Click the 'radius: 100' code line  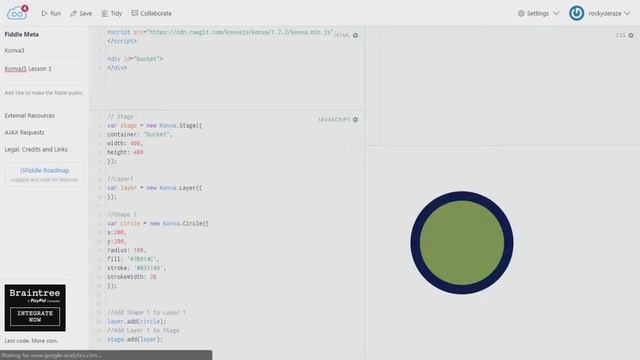[x=127, y=250]
